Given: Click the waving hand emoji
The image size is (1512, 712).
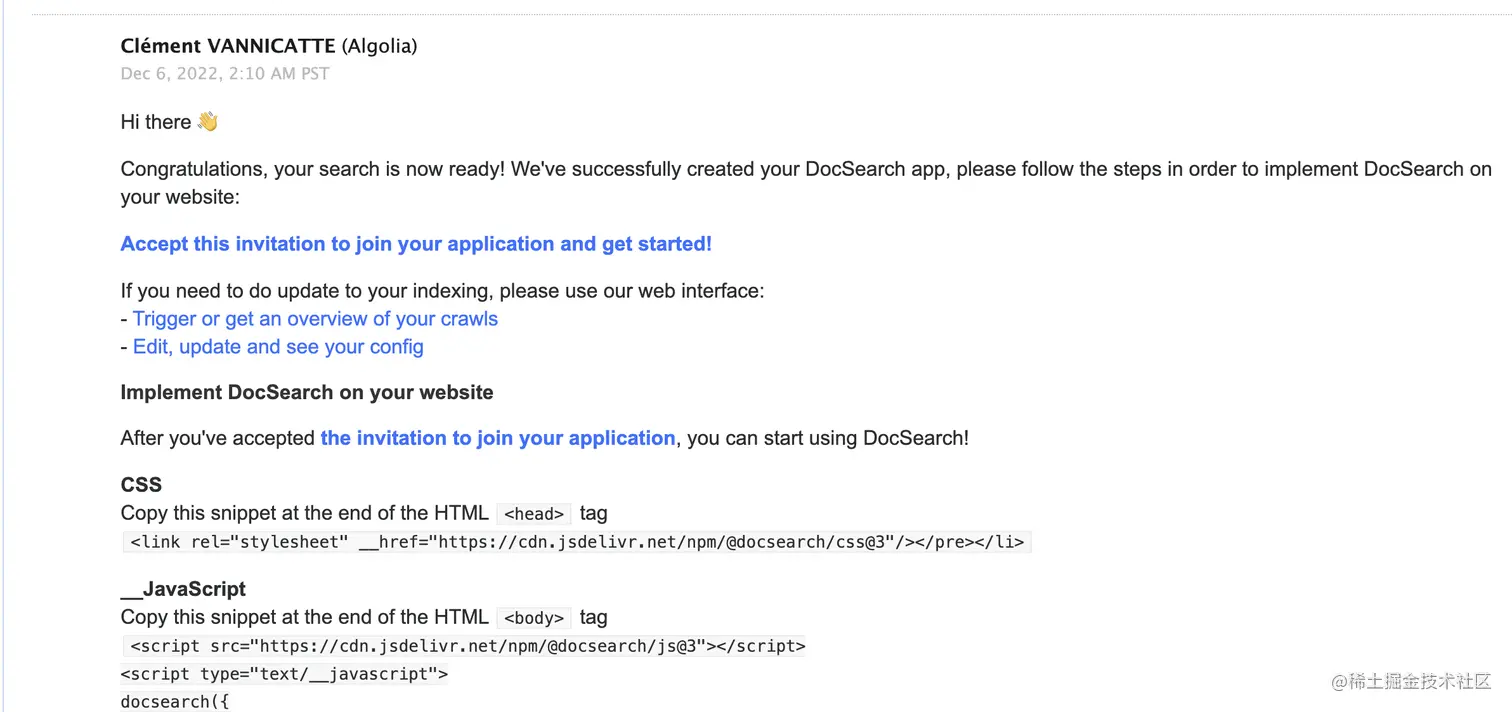Looking at the screenshot, I should coord(207,122).
